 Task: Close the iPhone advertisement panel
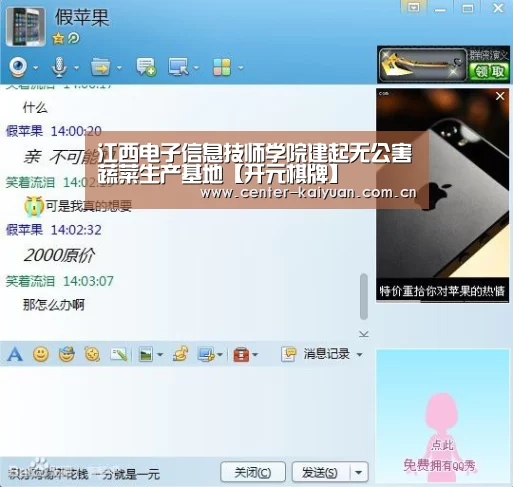500,96
